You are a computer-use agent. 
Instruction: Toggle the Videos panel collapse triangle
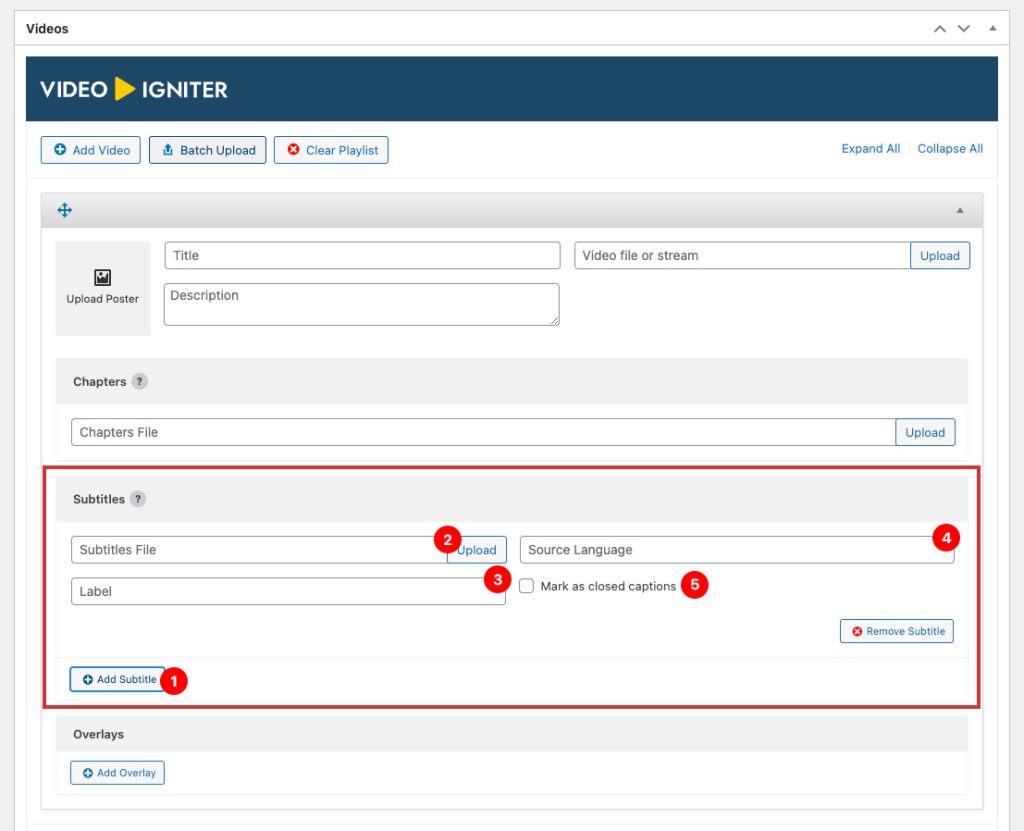pyautogui.click(x=992, y=29)
